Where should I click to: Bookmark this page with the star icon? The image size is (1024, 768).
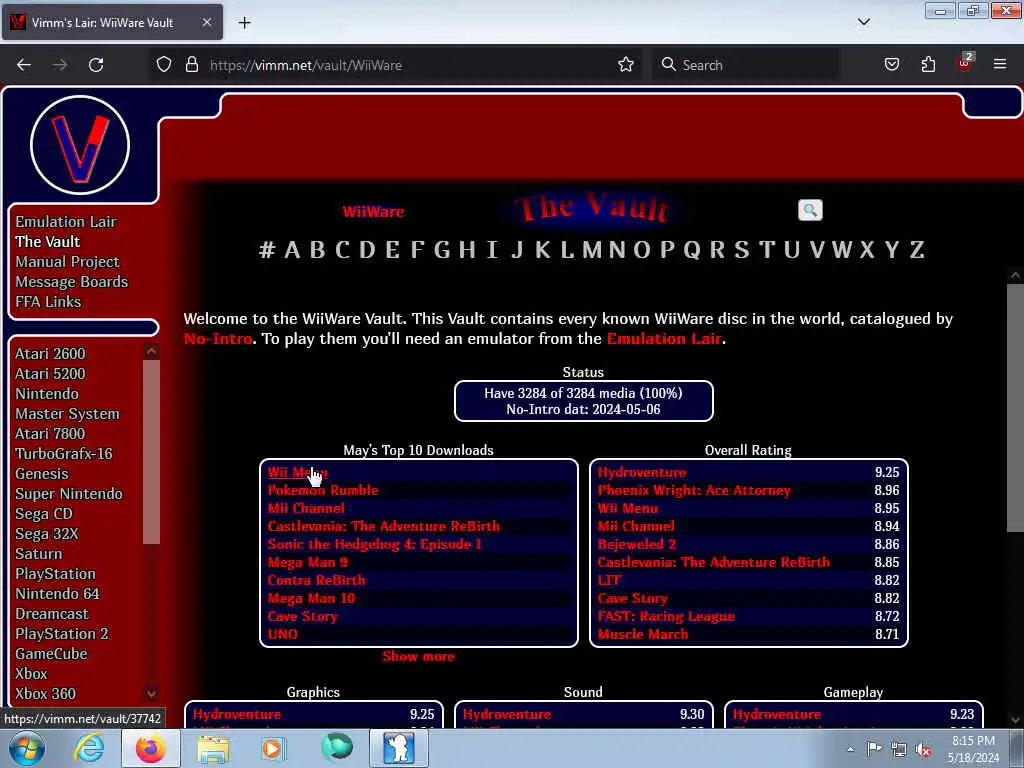click(x=626, y=65)
